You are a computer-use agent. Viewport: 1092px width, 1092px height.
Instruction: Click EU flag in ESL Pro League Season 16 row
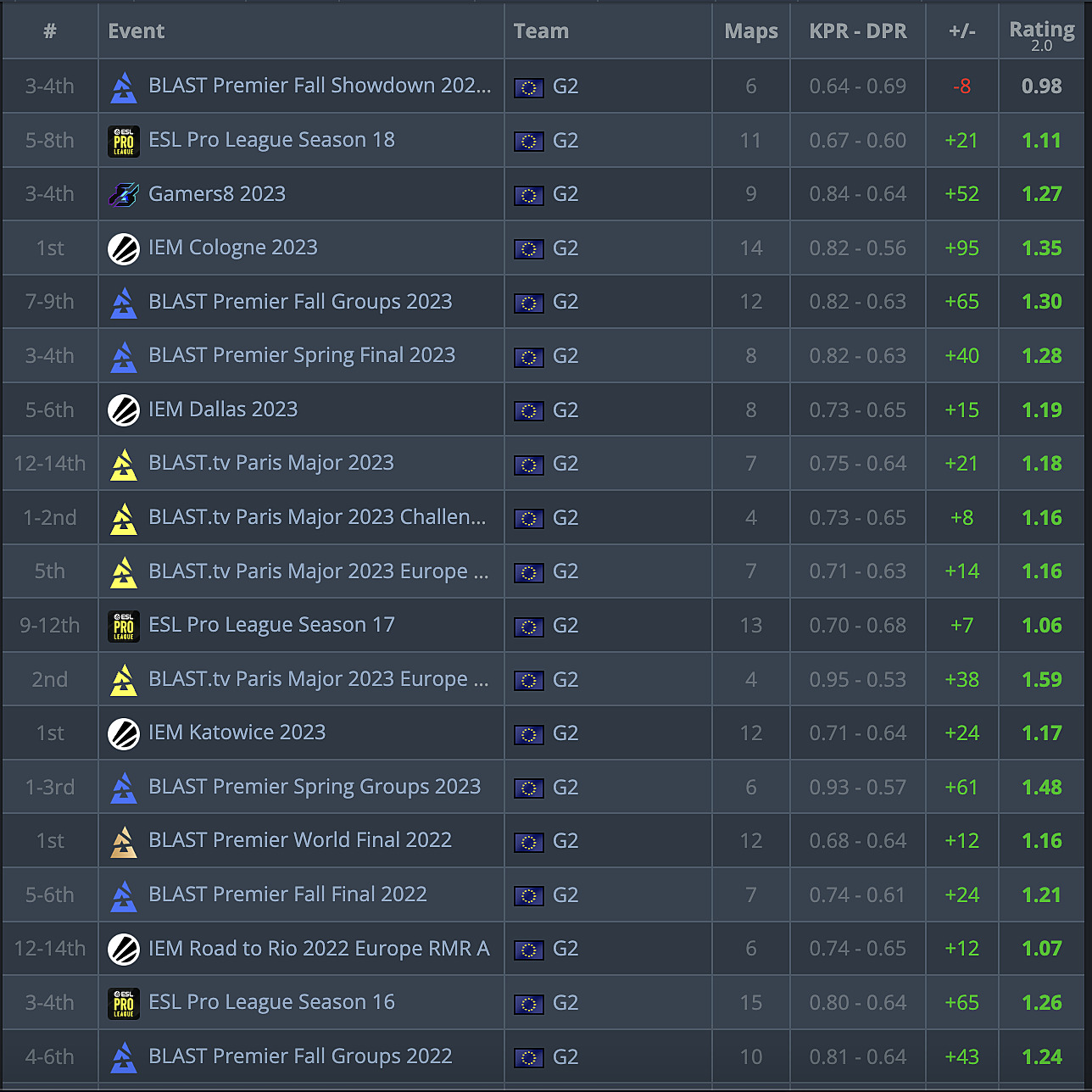[529, 1004]
